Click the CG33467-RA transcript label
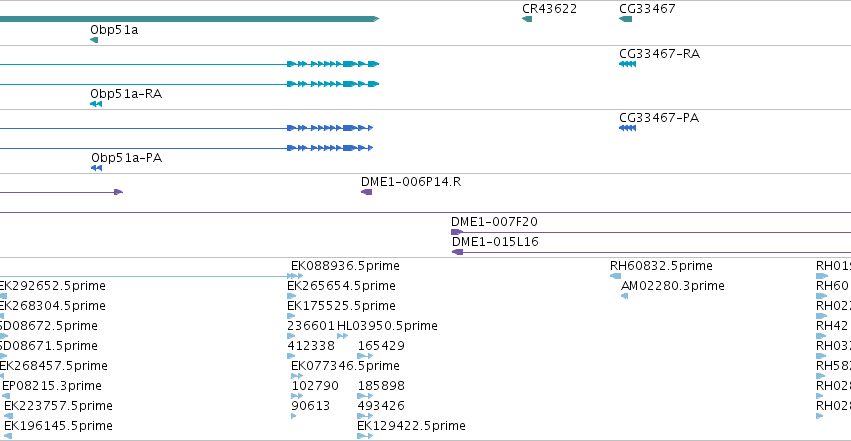Image resolution: width=851 pixels, height=441 pixels. tap(659, 54)
